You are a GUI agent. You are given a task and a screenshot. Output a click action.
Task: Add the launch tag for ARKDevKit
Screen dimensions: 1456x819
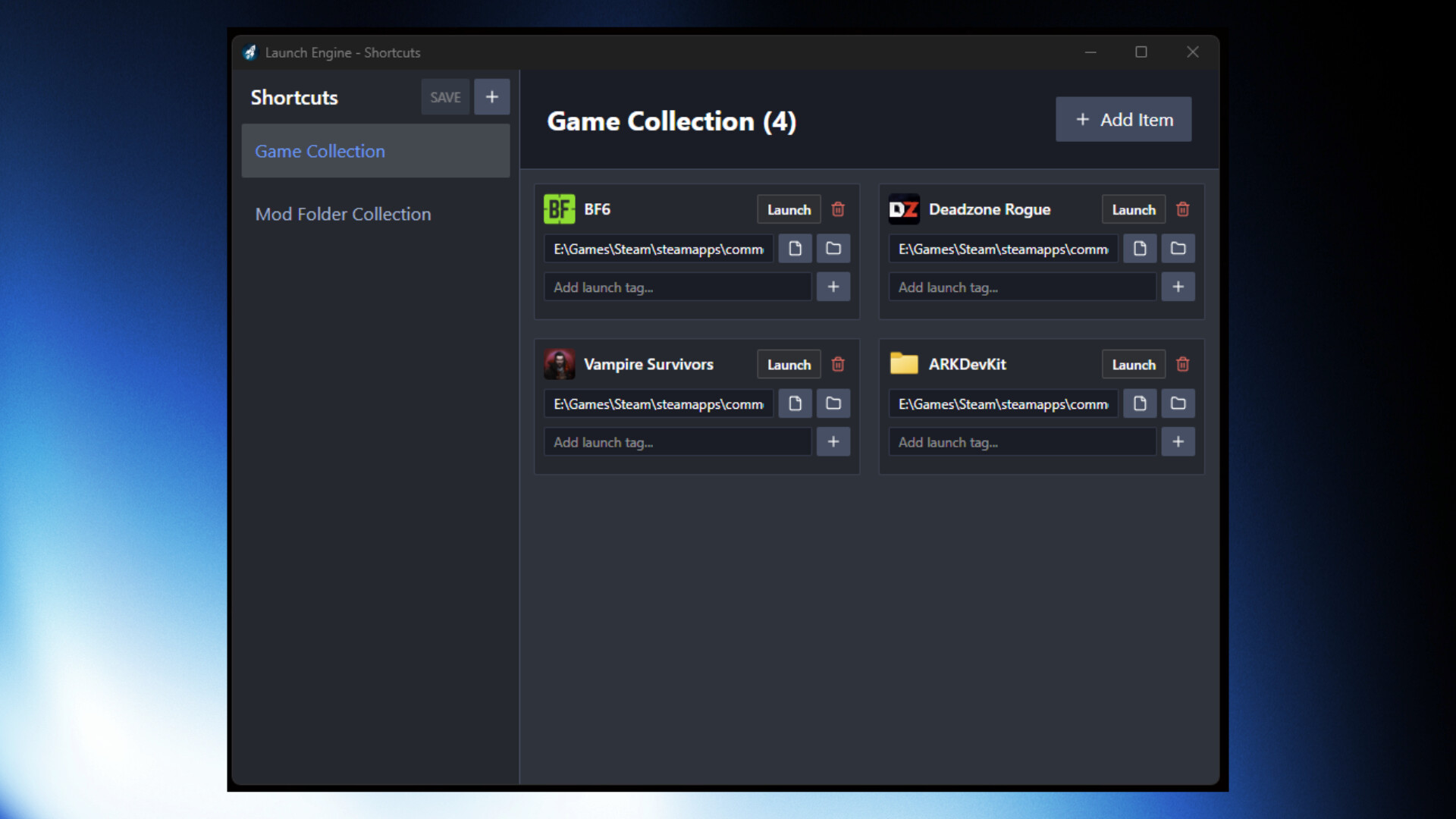[1178, 441]
